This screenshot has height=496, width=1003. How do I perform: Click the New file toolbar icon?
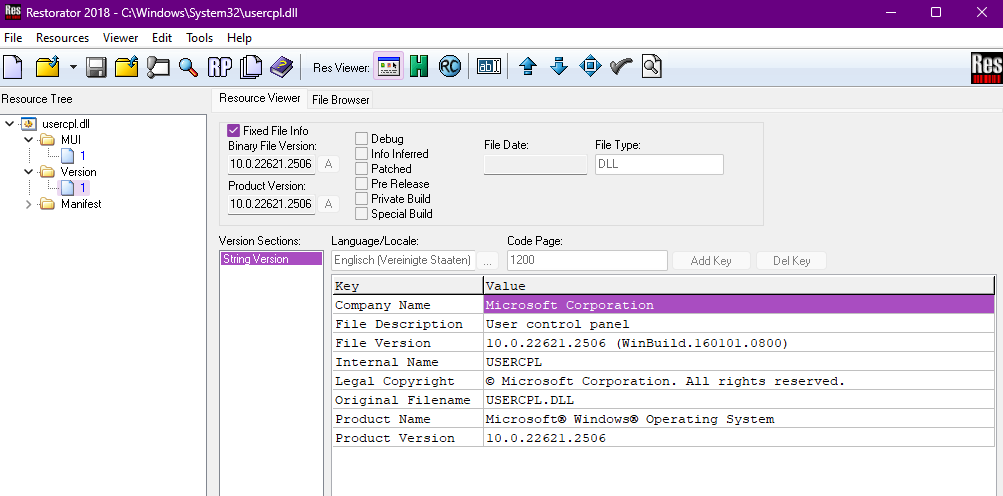click(x=13, y=66)
